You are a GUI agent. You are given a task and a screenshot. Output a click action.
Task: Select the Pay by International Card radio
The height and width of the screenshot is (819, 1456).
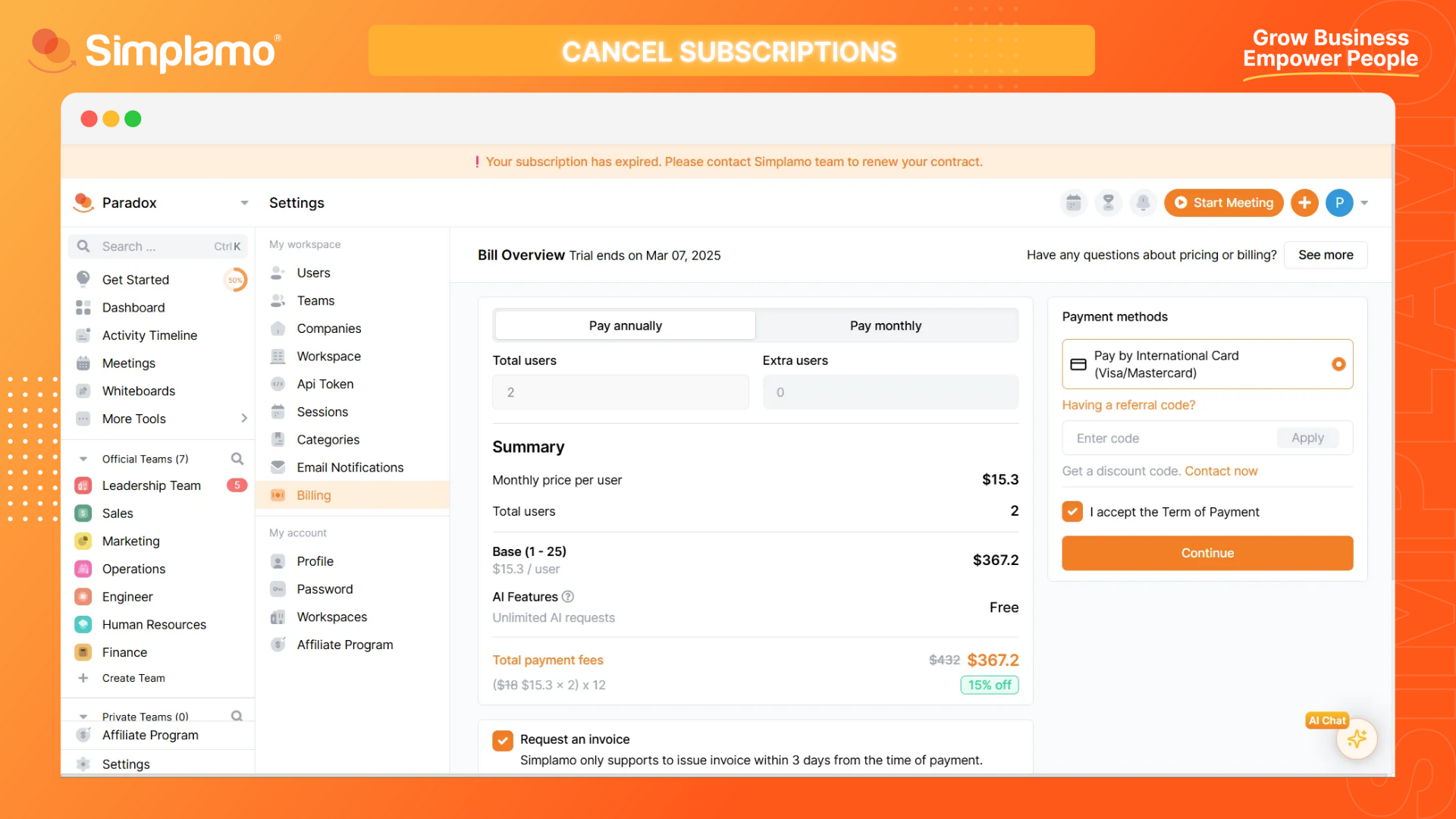coord(1338,364)
